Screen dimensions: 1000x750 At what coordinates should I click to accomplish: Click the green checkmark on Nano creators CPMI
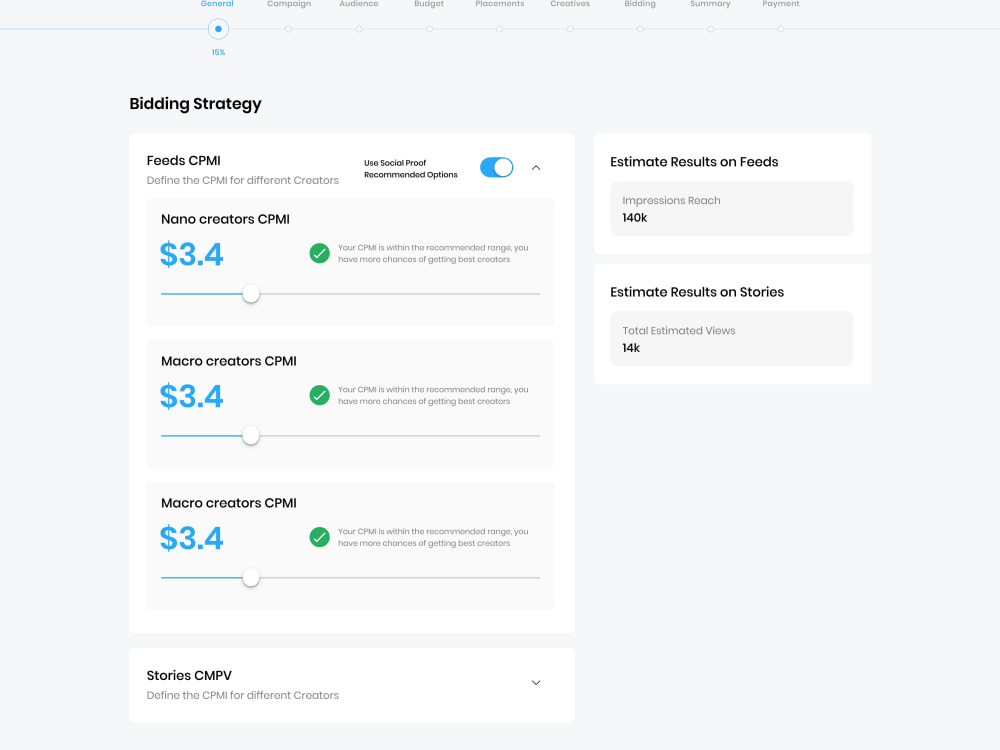[319, 253]
